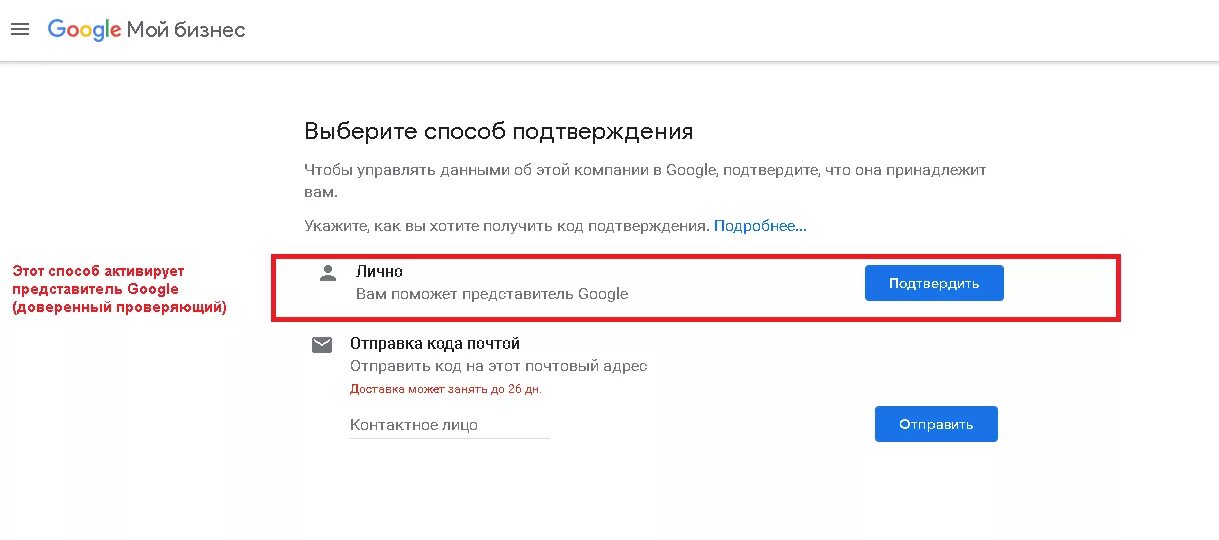Click the paragraph starting with Чтобы управлять данными
Viewport: 1219px width, 540px height.
point(645,180)
